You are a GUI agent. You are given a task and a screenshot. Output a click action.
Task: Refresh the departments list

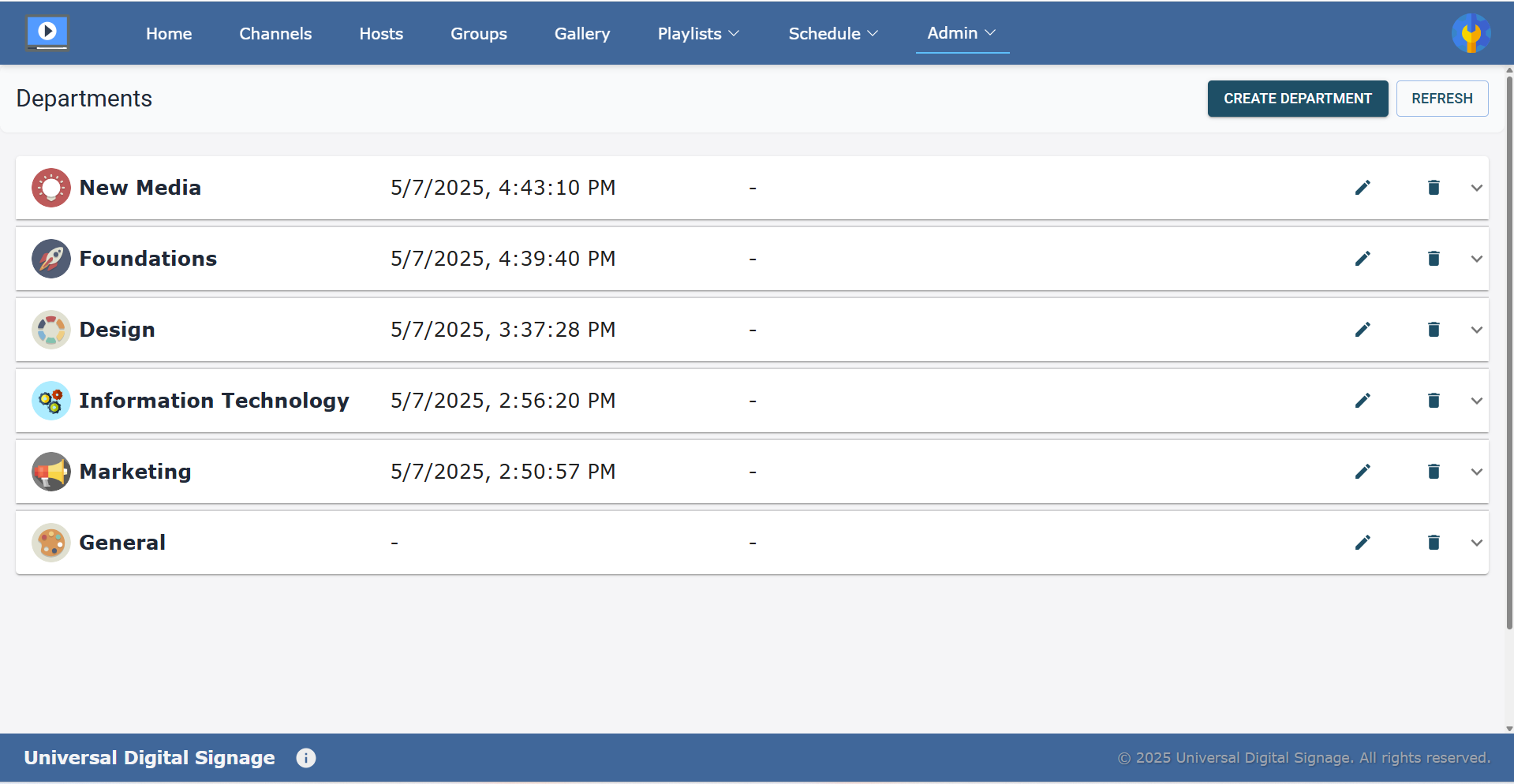(1441, 99)
